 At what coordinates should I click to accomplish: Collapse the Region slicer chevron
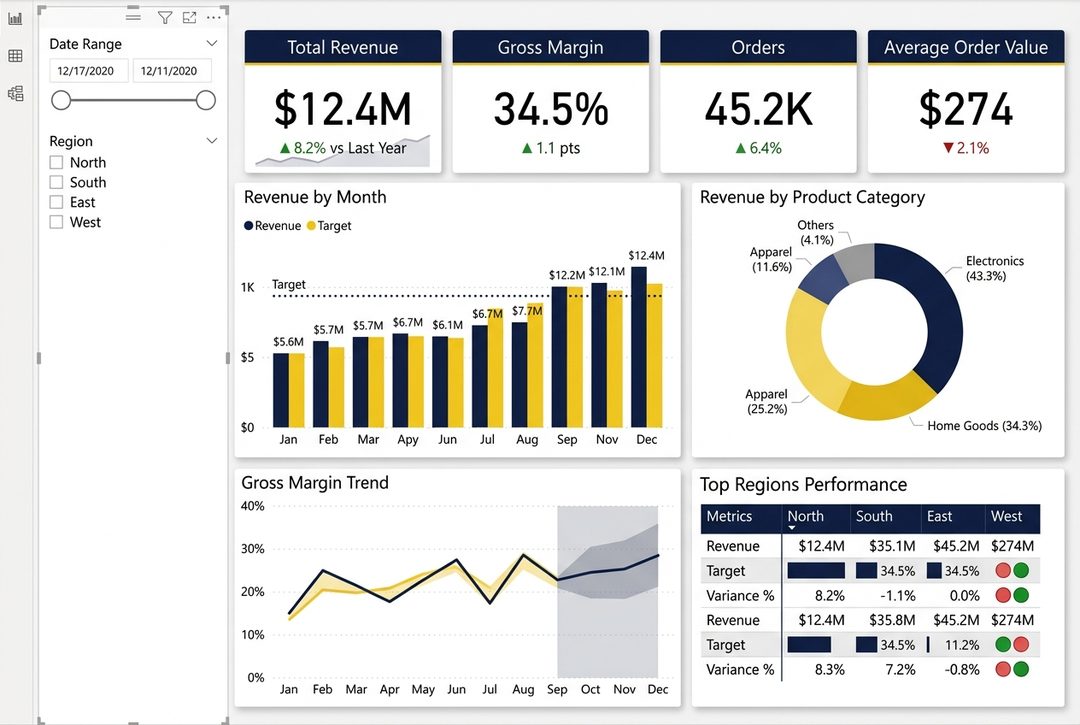[211, 140]
